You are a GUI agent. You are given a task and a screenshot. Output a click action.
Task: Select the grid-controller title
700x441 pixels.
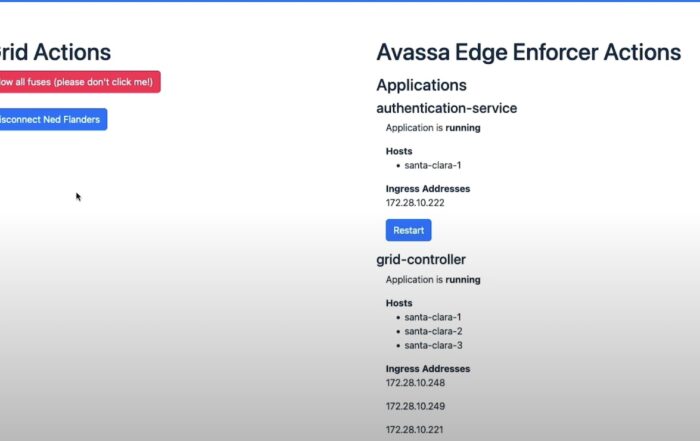coord(421,259)
